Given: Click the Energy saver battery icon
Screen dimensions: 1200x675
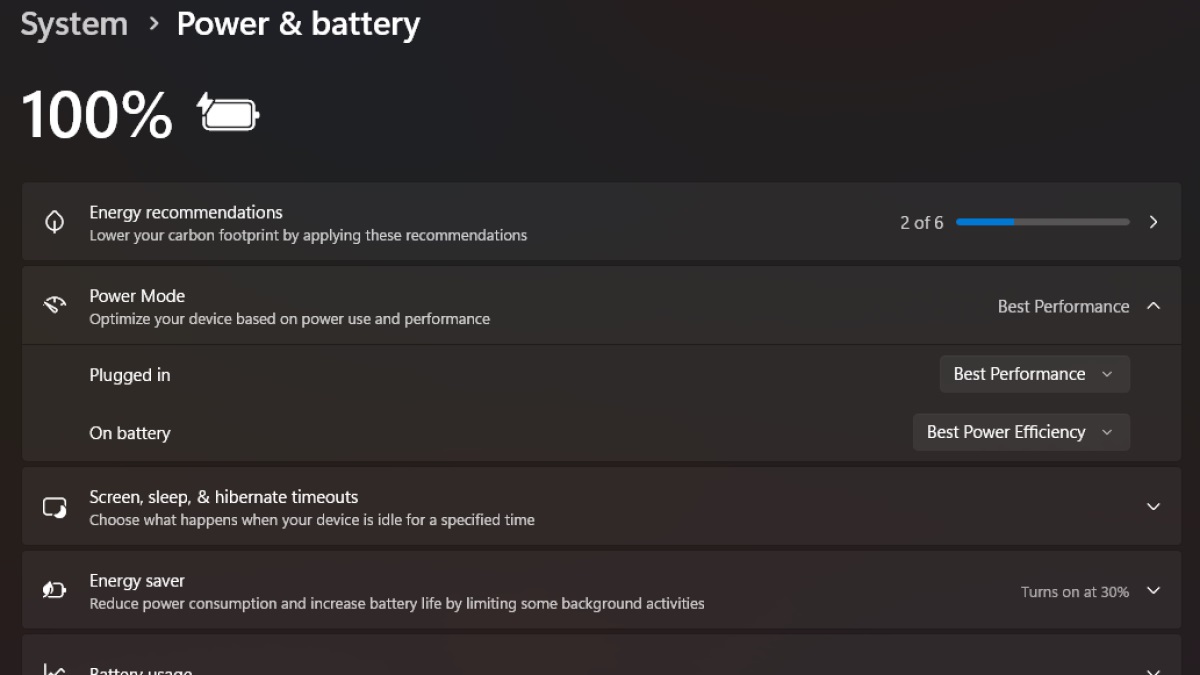Looking at the screenshot, I should pyautogui.click(x=54, y=591).
